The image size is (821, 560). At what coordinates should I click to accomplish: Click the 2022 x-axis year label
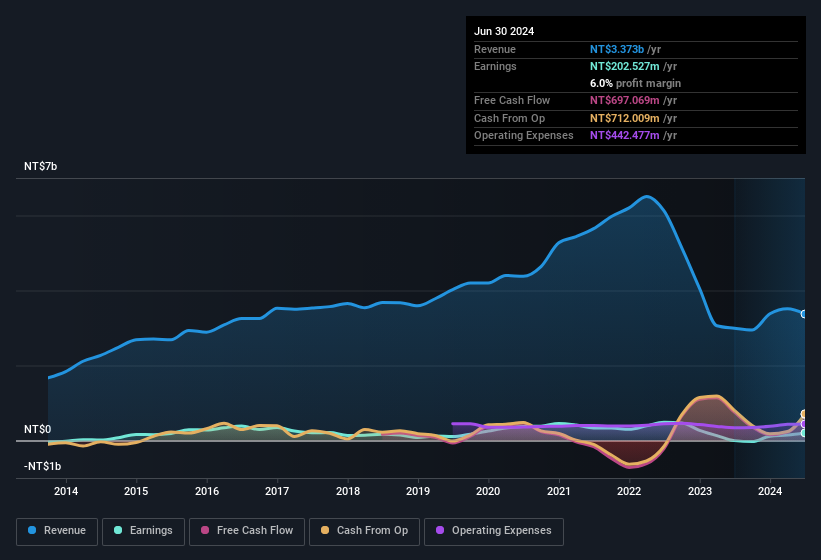pyautogui.click(x=629, y=491)
